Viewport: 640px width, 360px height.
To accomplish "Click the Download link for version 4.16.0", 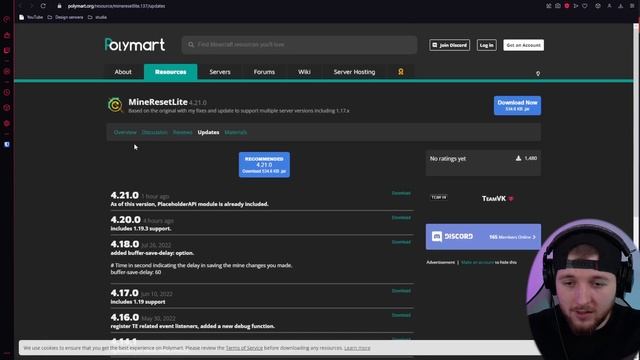I will [401, 315].
